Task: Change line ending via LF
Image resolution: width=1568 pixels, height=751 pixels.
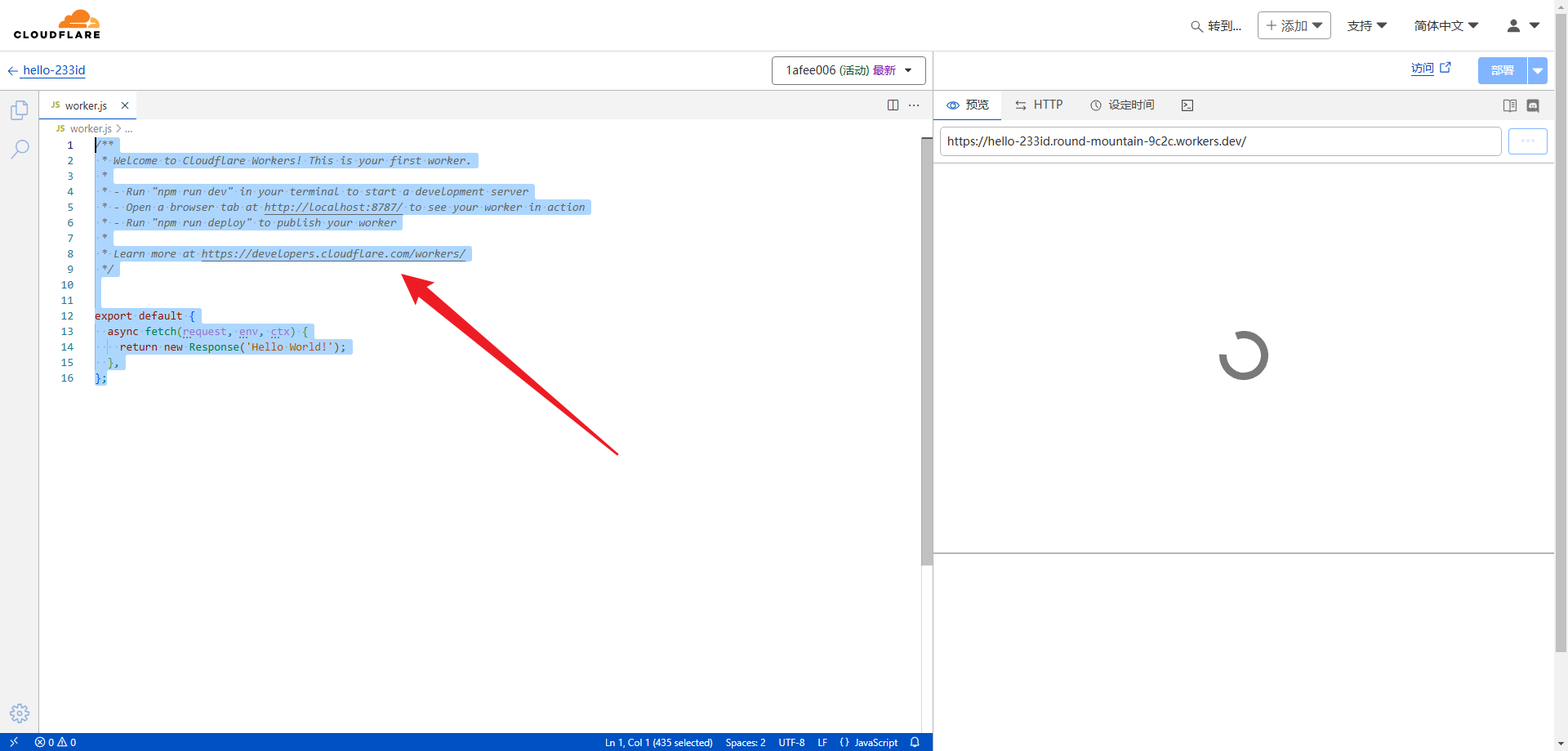Action: 822,742
